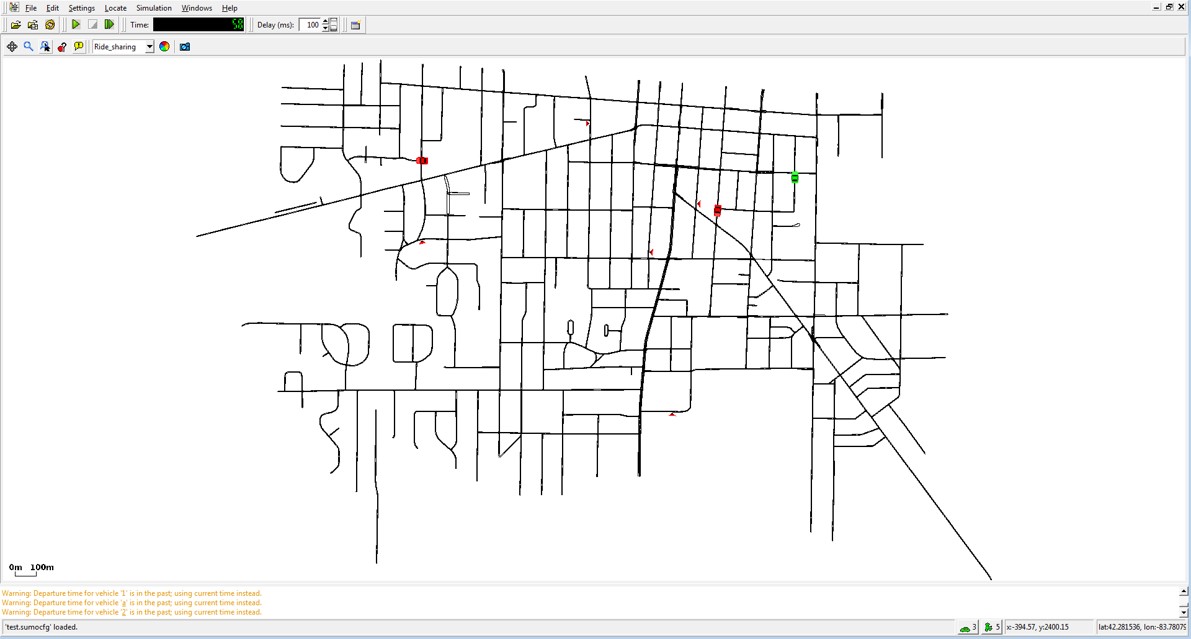The image size is (1191, 639).
Task: Open the Settings menu
Action: point(81,8)
